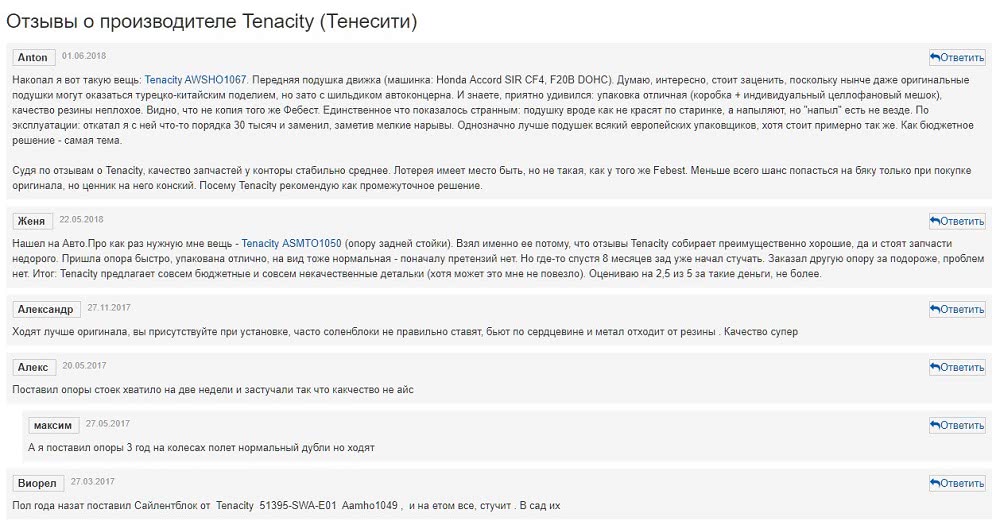1000x521 pixels.
Task: Click the Женя username badge
Action: pos(32,221)
